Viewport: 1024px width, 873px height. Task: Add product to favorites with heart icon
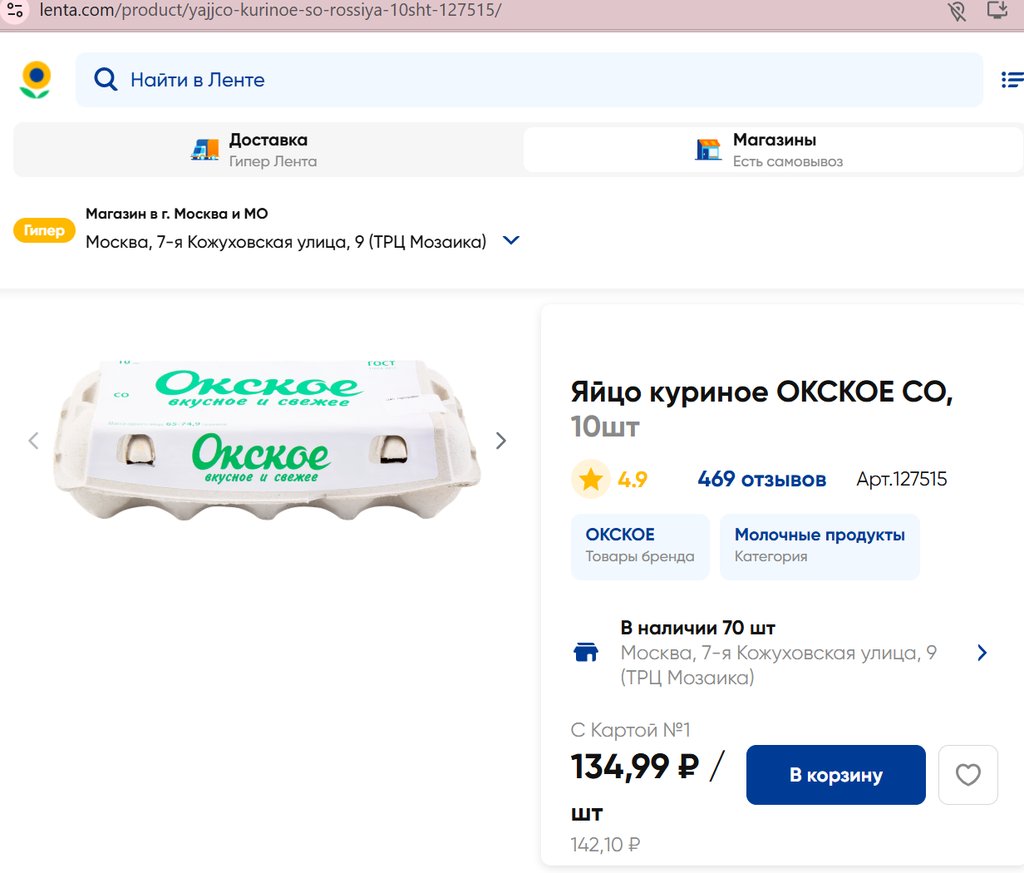point(968,775)
